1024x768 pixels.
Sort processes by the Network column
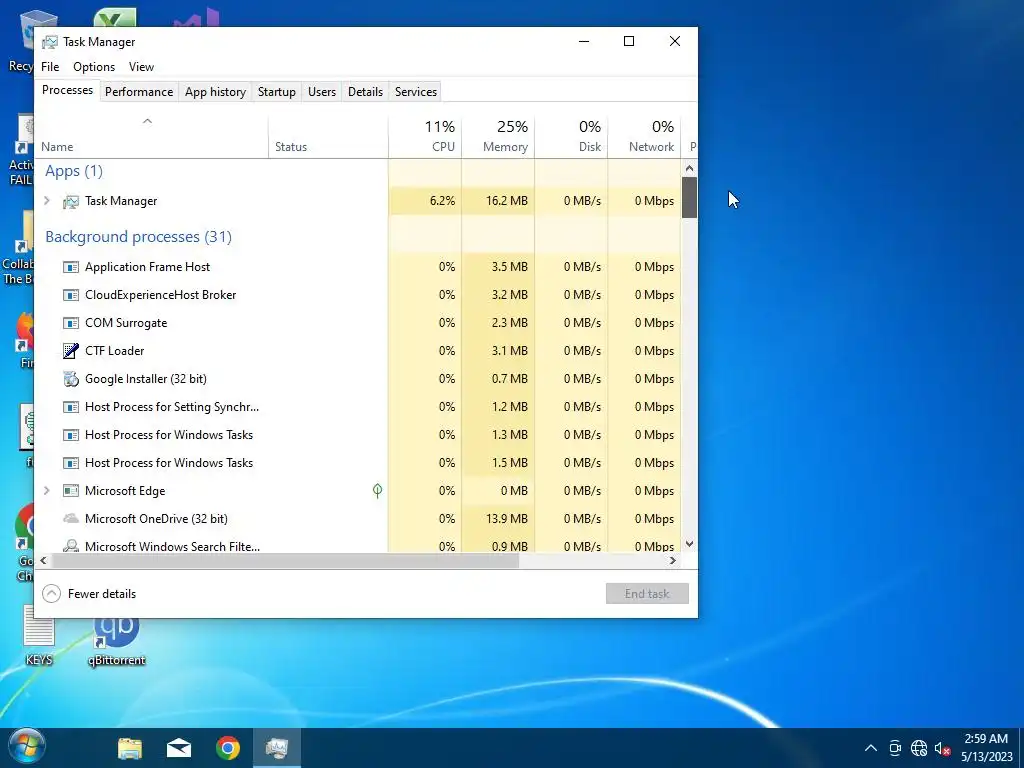point(644,137)
